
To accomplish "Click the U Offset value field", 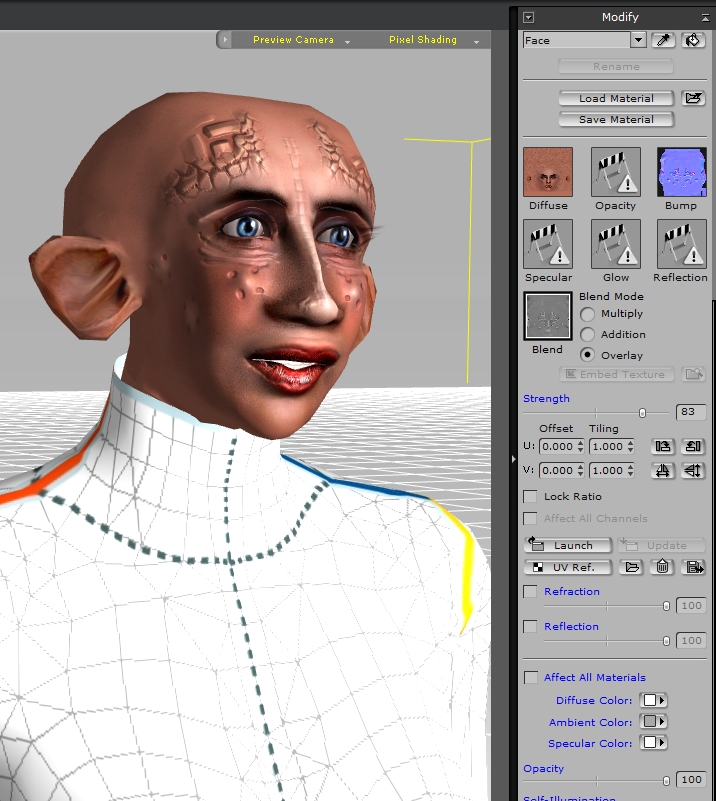I will (557, 446).
